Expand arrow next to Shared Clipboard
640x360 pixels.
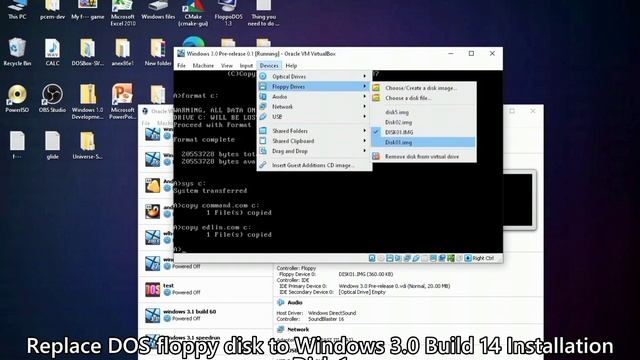coord(364,141)
